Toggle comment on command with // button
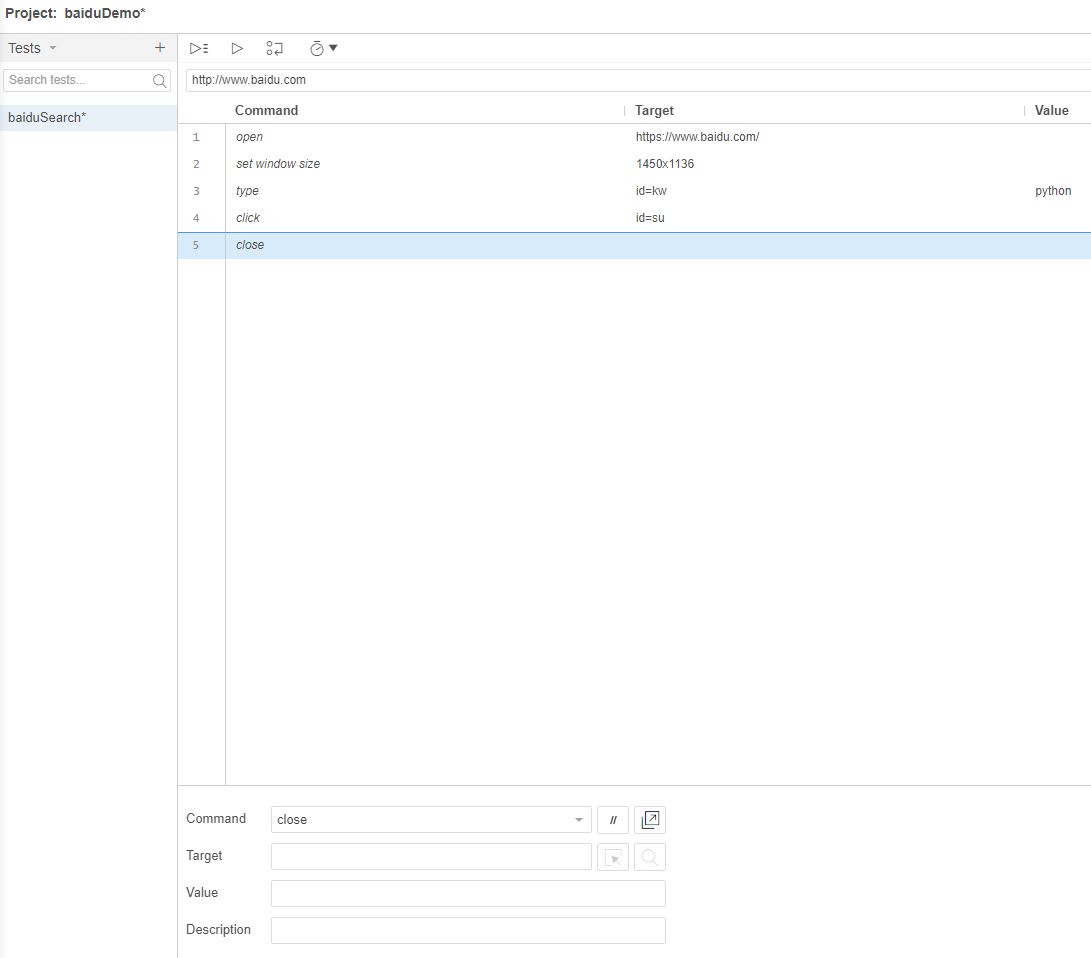 613,820
